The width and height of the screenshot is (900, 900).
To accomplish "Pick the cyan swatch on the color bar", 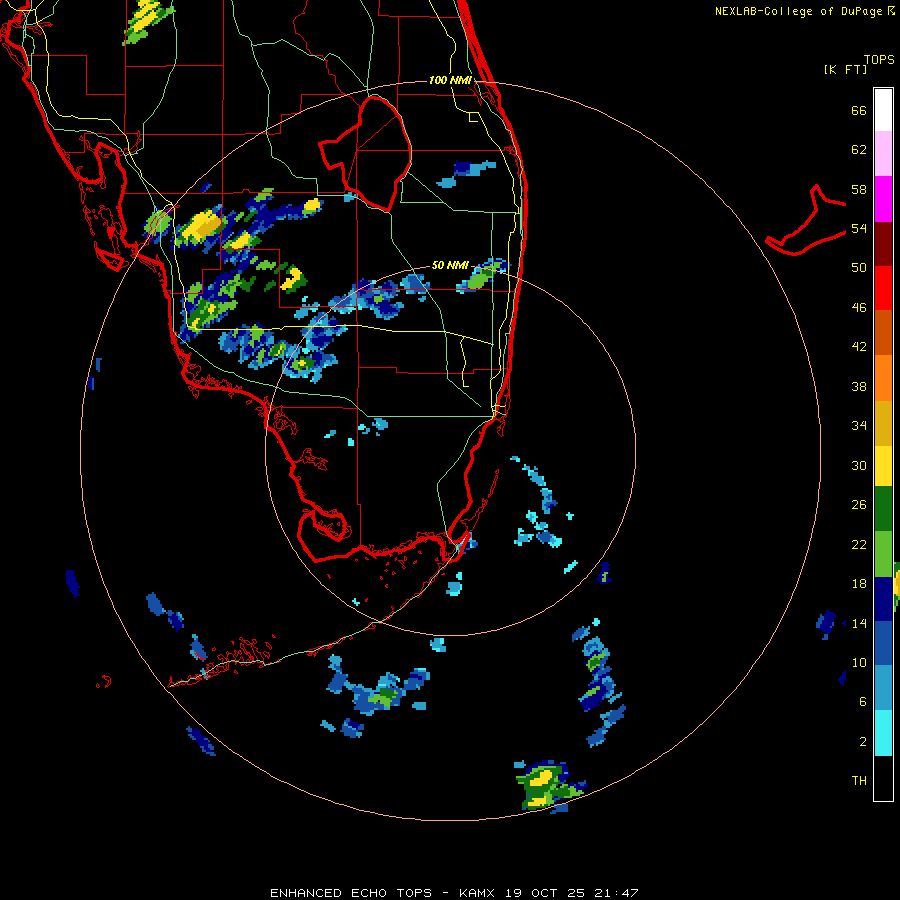I will pos(883,733).
